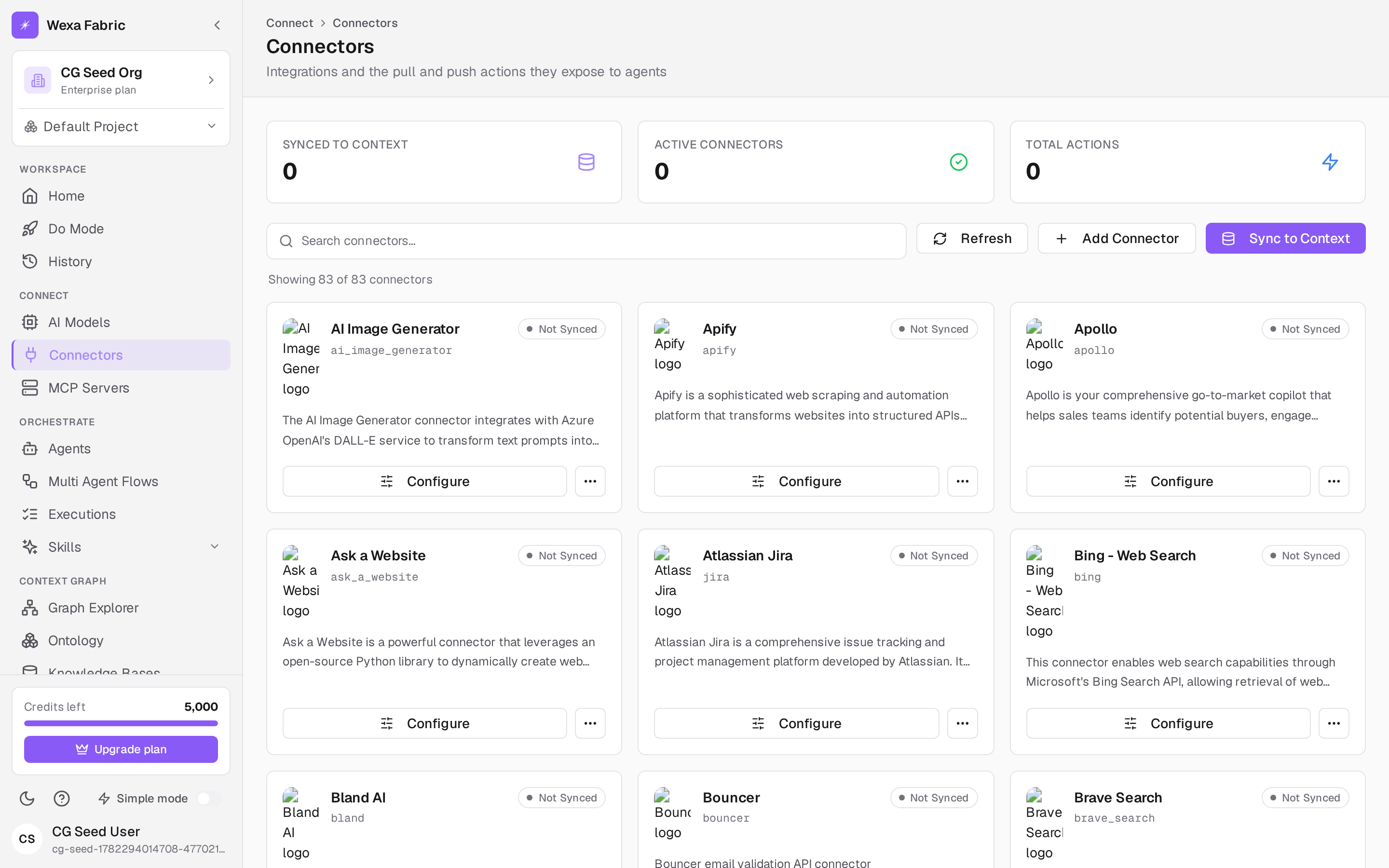Viewport: 1389px width, 868px height.
Task: Click the Agents robot icon
Action: coord(30,448)
